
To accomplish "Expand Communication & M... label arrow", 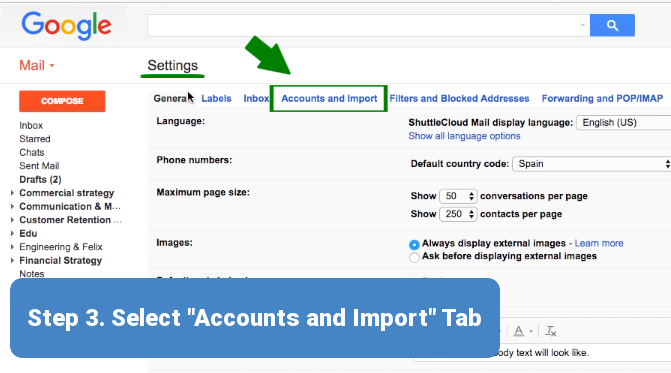I will tap(12, 207).
